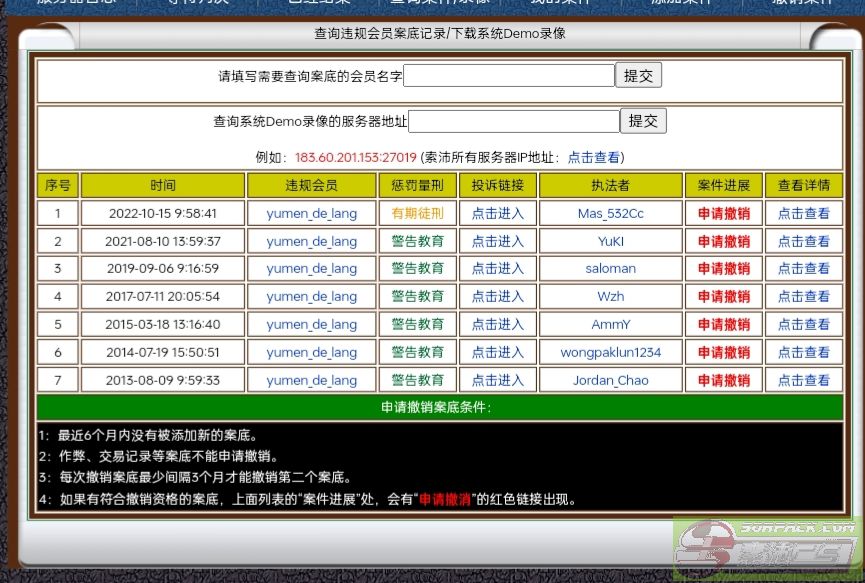Click 申请撤销 for the case handled by saloman
This screenshot has width=865, height=583.
click(x=723, y=269)
